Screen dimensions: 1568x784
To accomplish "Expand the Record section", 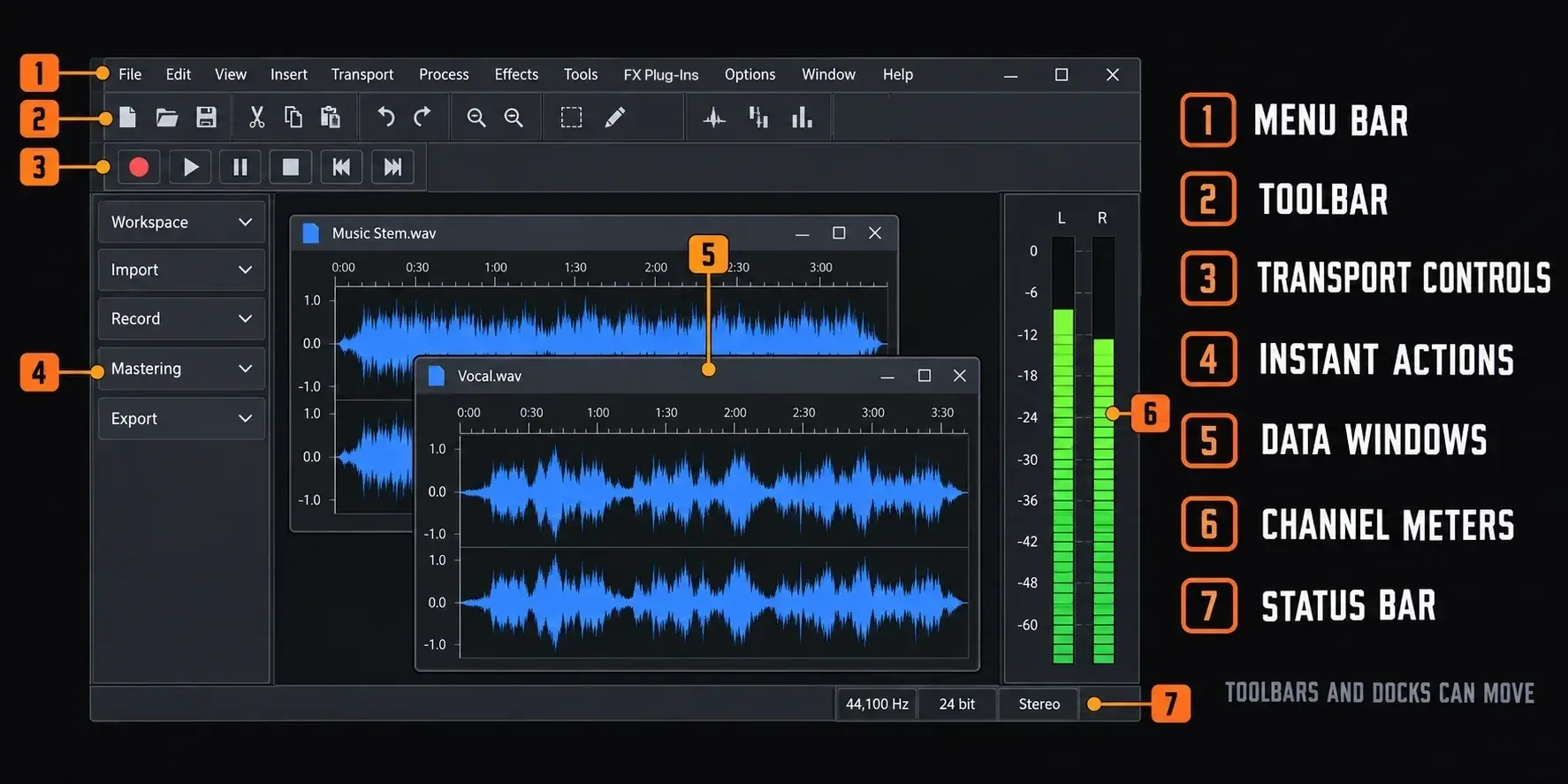I will click(x=181, y=318).
